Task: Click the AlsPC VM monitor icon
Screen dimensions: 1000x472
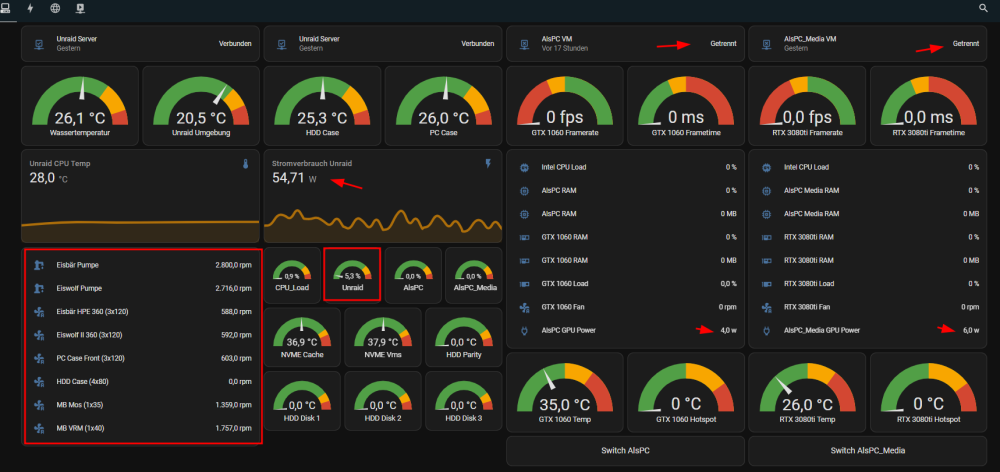Action: point(524,43)
